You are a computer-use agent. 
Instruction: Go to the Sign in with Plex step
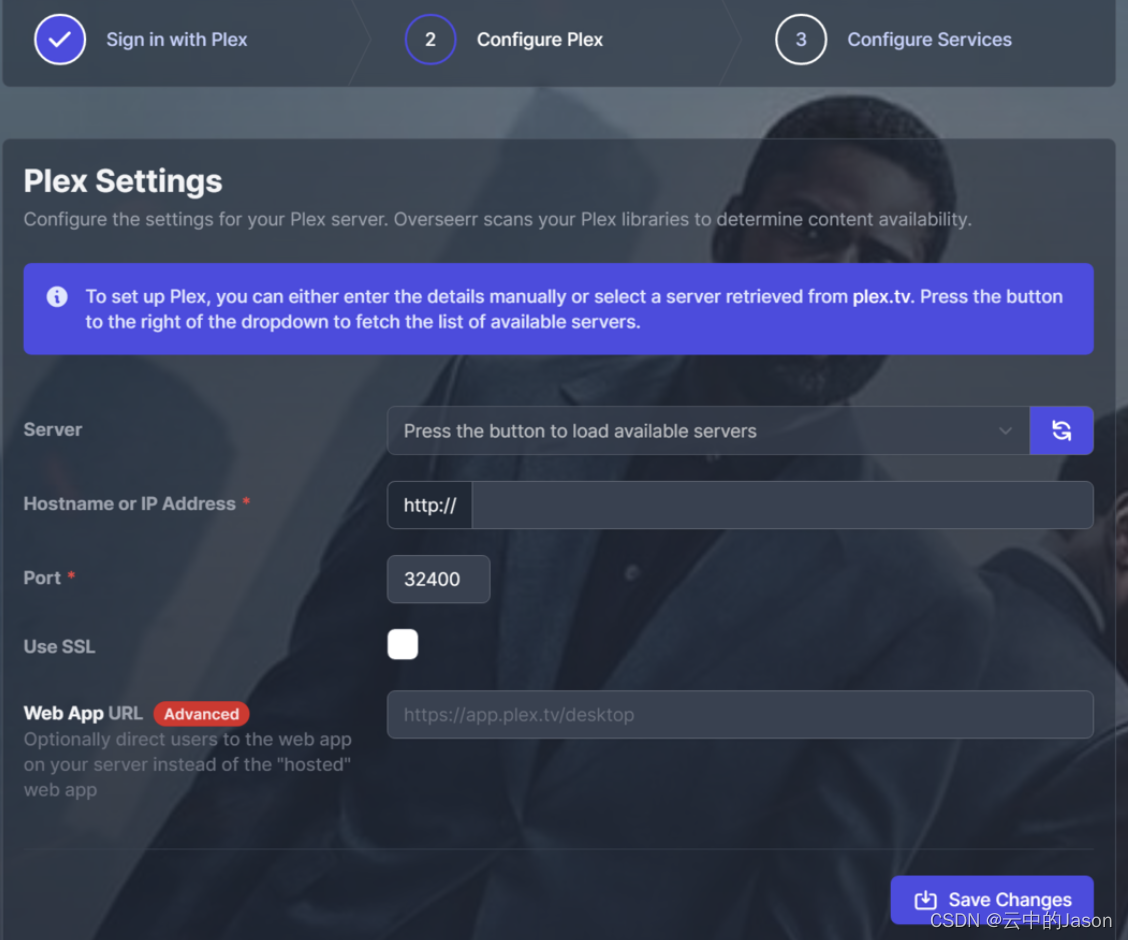(x=177, y=40)
